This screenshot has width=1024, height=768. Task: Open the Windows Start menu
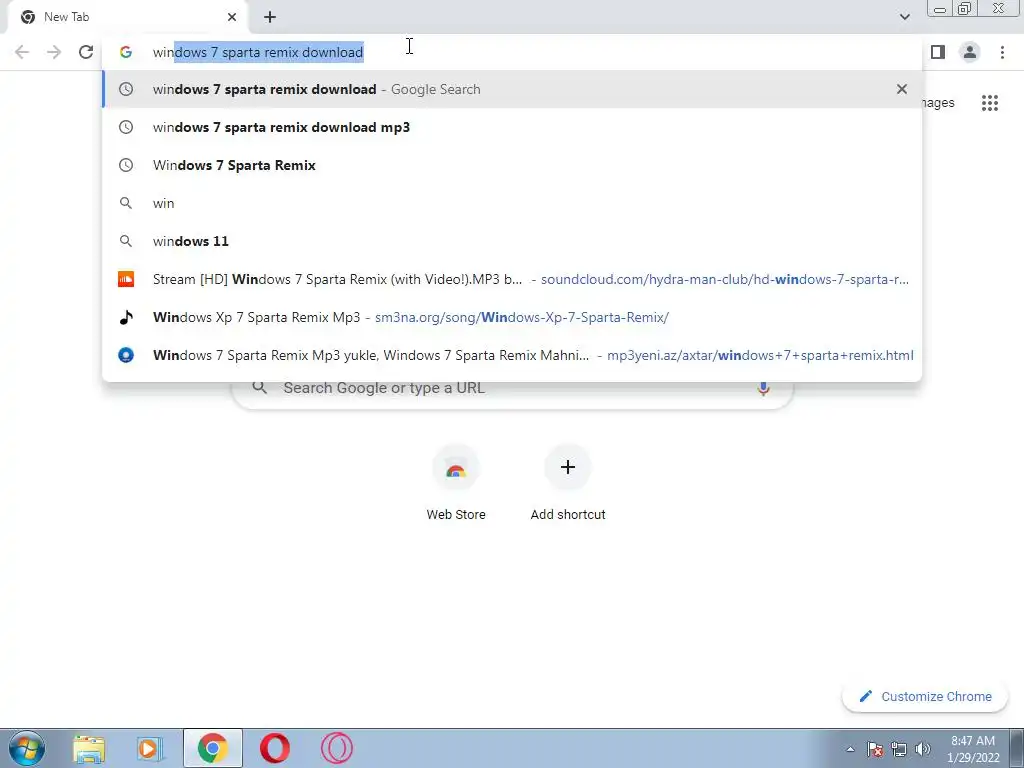27,748
